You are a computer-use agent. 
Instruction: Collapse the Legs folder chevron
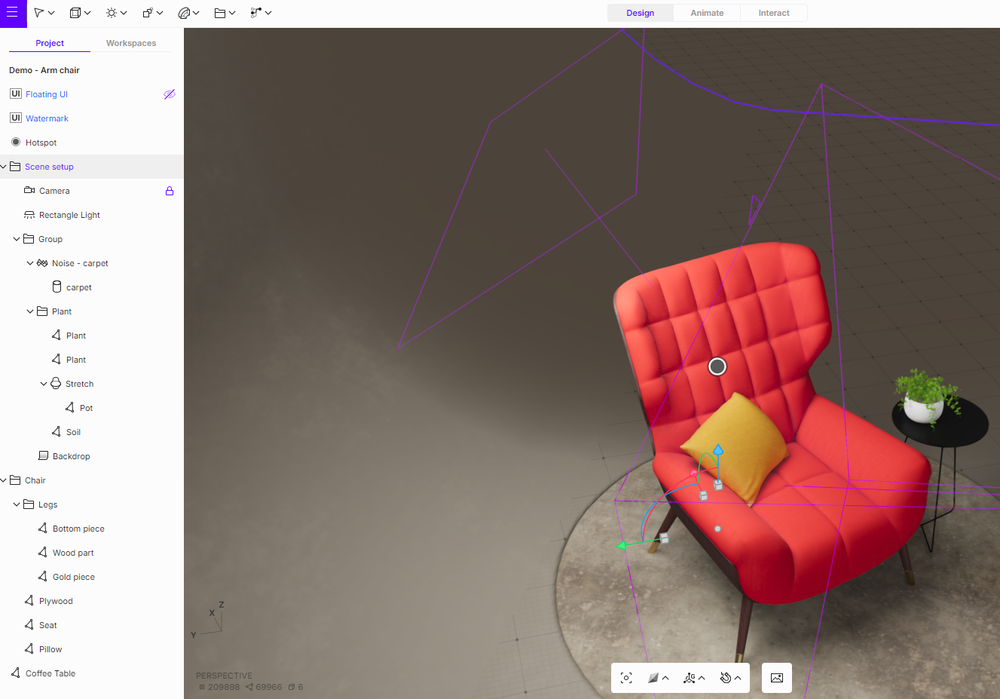[17, 504]
